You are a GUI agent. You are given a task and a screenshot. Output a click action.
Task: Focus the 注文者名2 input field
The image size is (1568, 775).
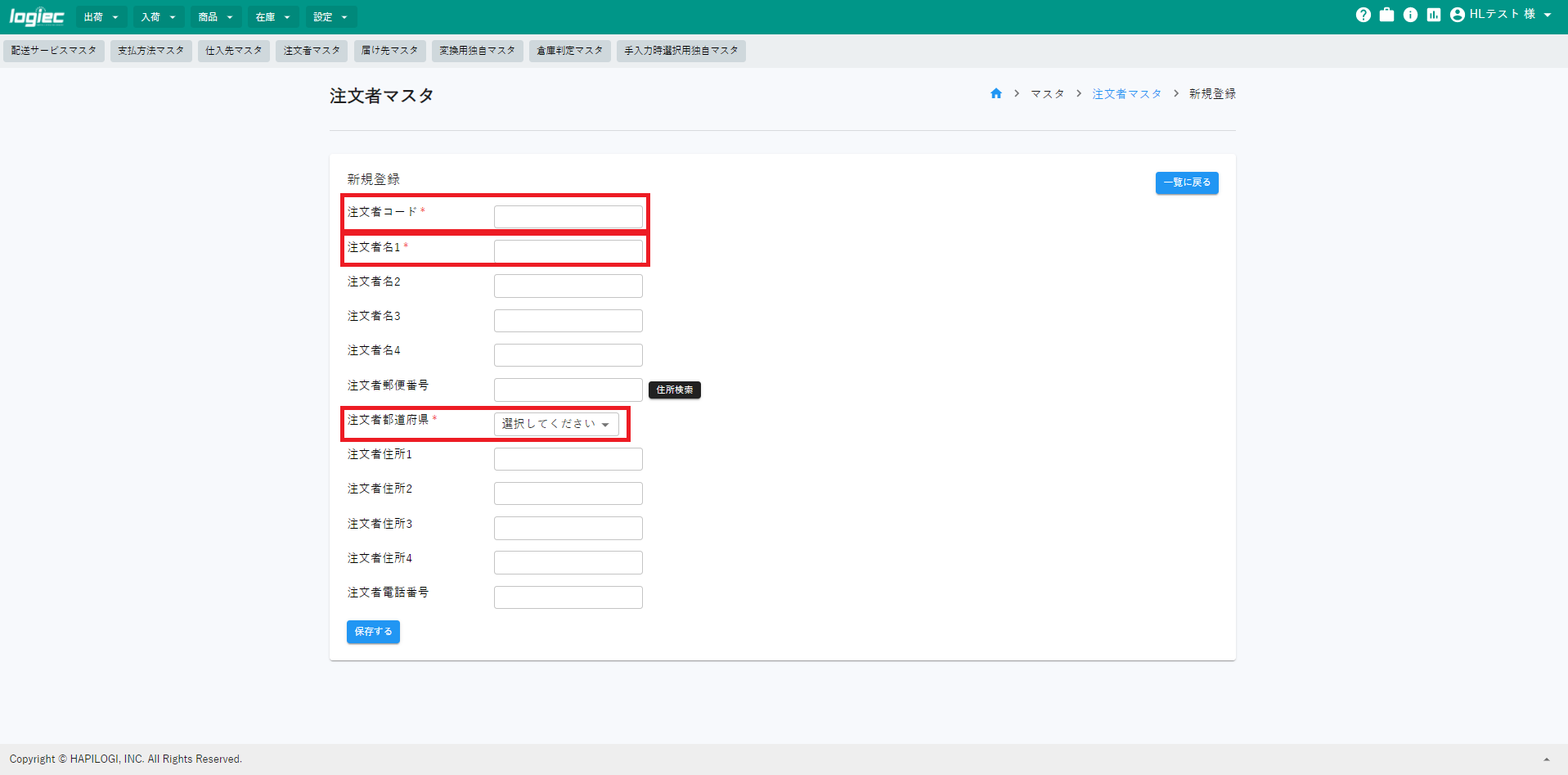pos(568,286)
